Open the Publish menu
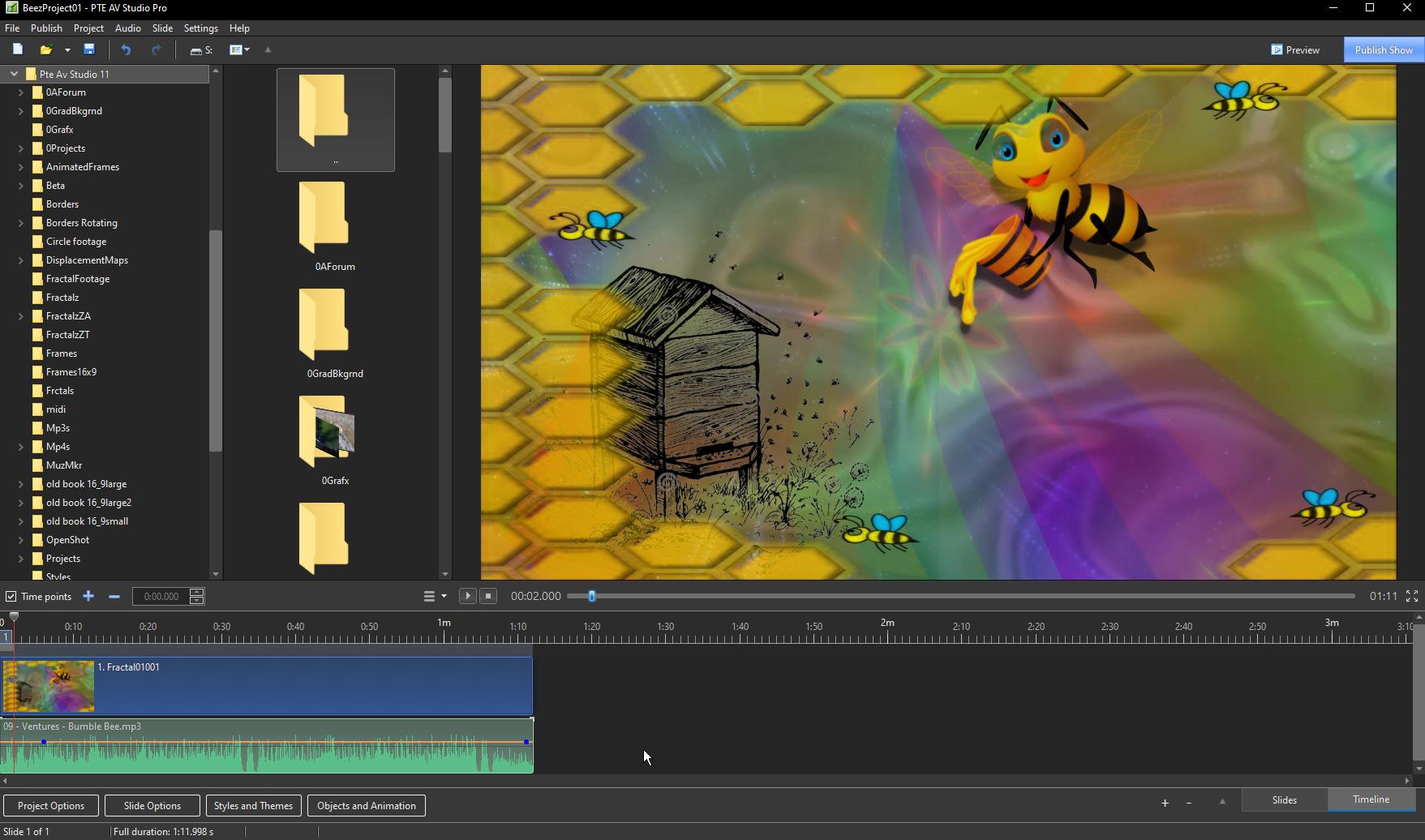This screenshot has width=1425, height=840. (x=46, y=28)
